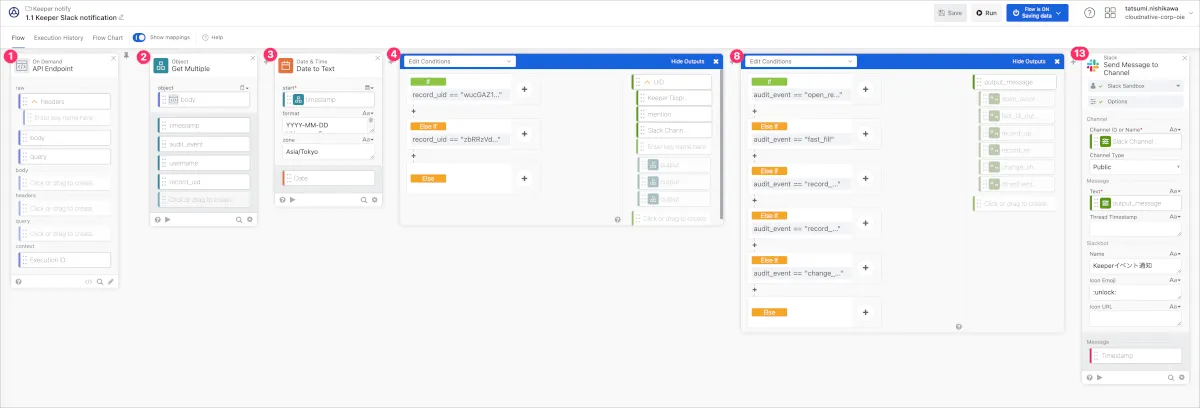Open settings gear on Send Message card
The image size is (1200, 408).
(1182, 376)
